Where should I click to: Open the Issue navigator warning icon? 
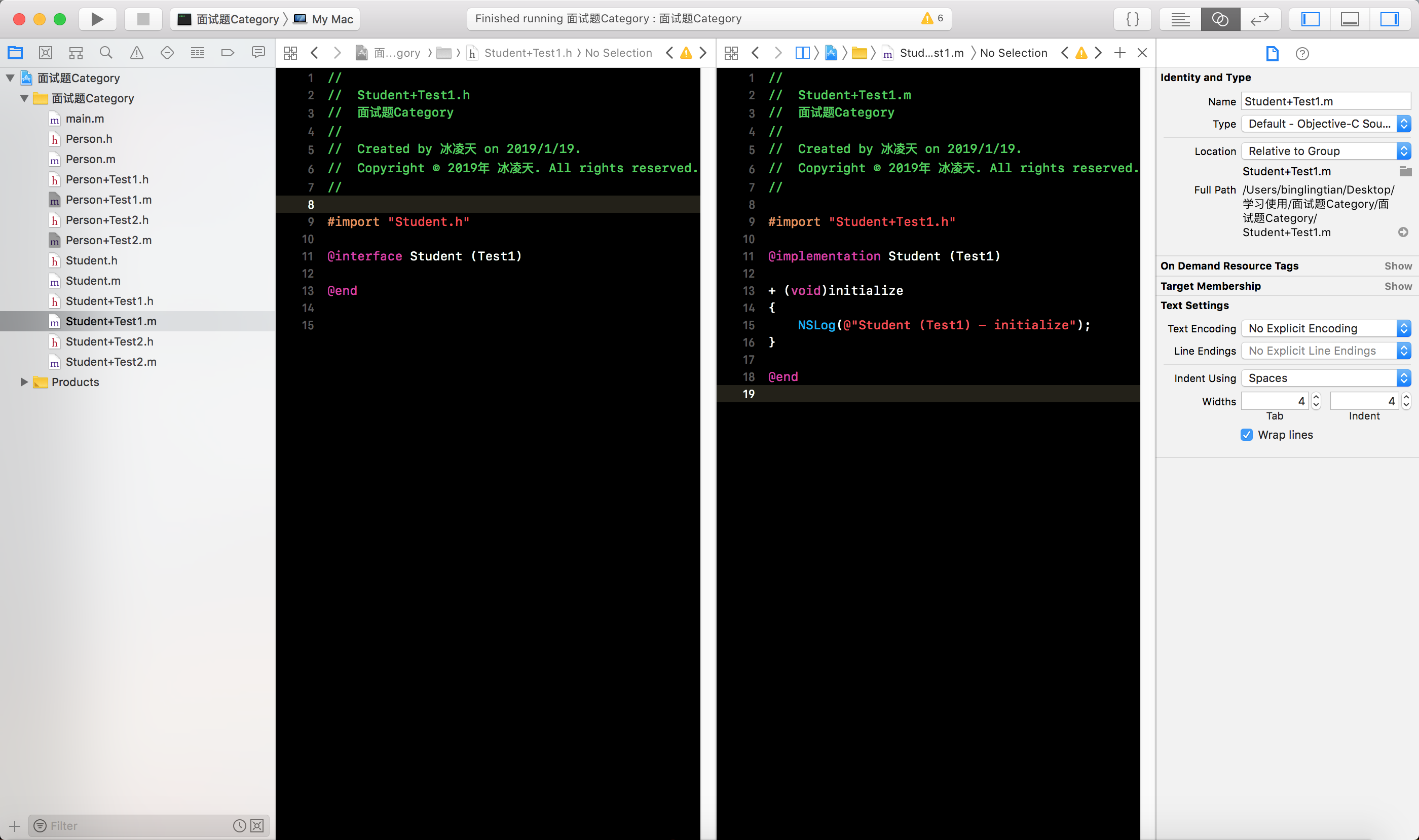tap(136, 53)
